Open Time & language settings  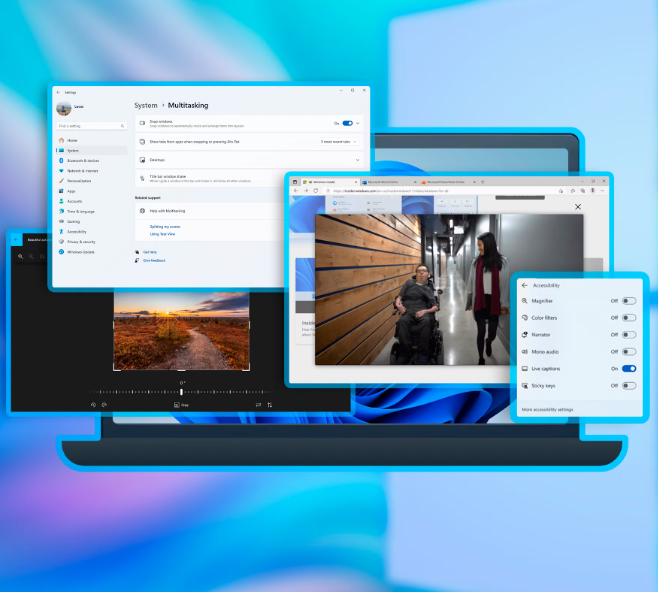pyautogui.click(x=91, y=211)
